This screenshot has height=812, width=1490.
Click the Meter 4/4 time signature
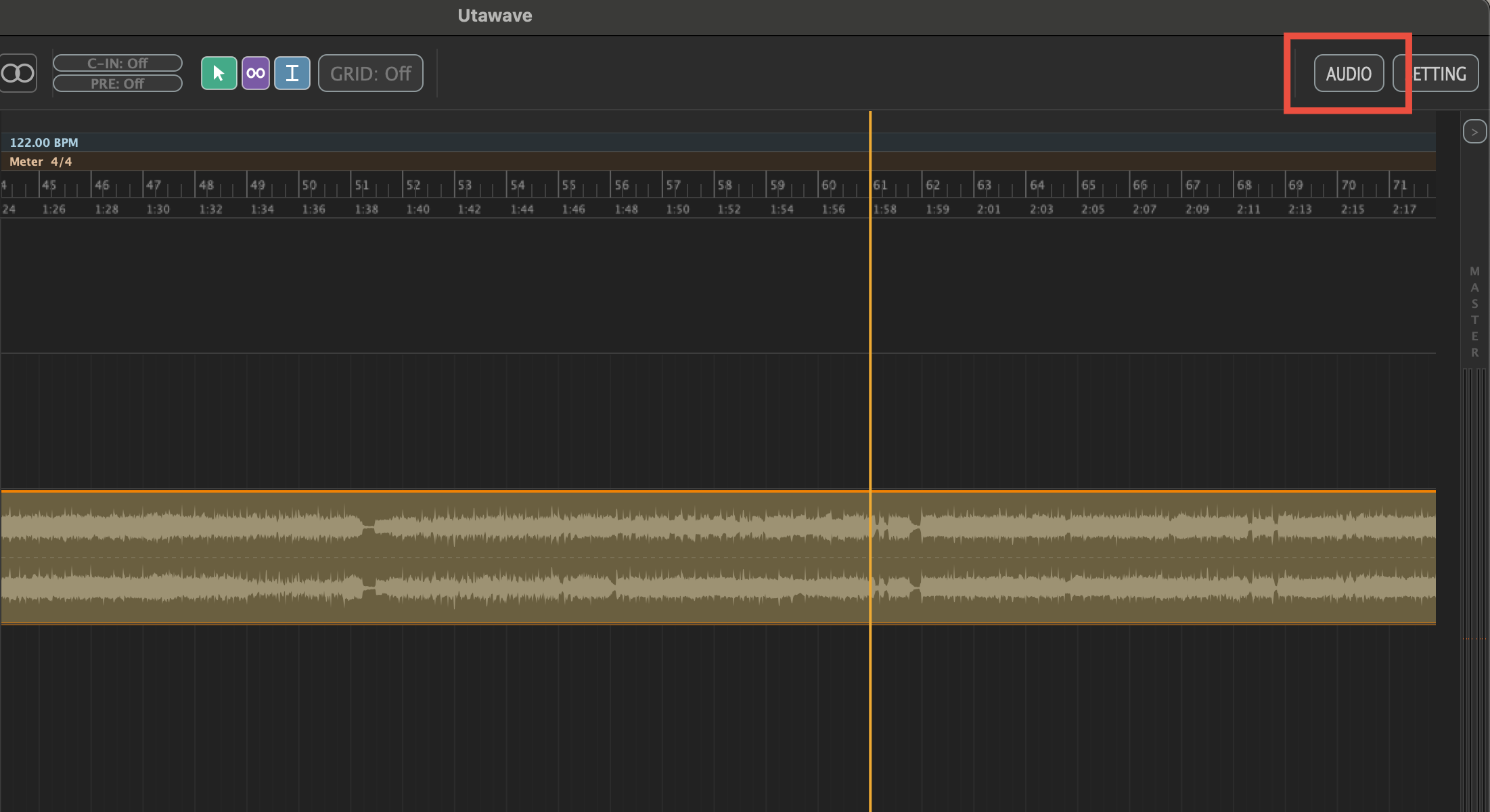coord(41,161)
